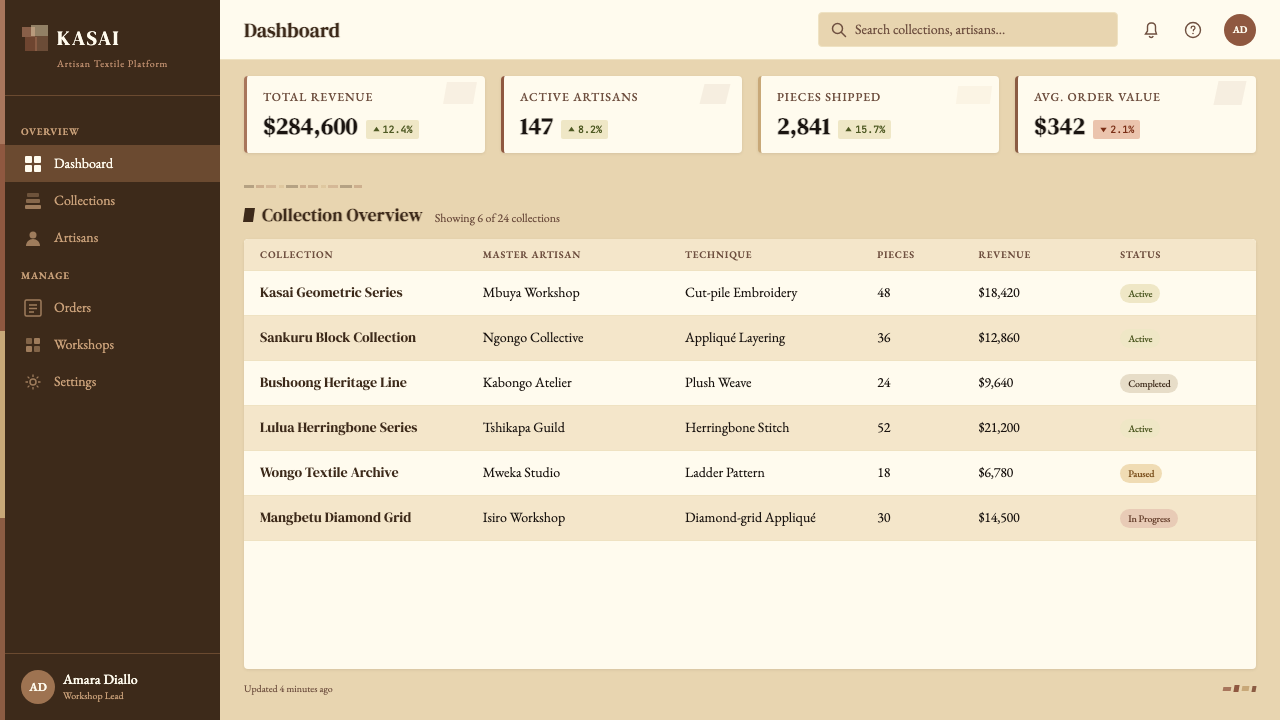Open the notifications bell
The image size is (1280, 720).
pyautogui.click(x=1151, y=30)
